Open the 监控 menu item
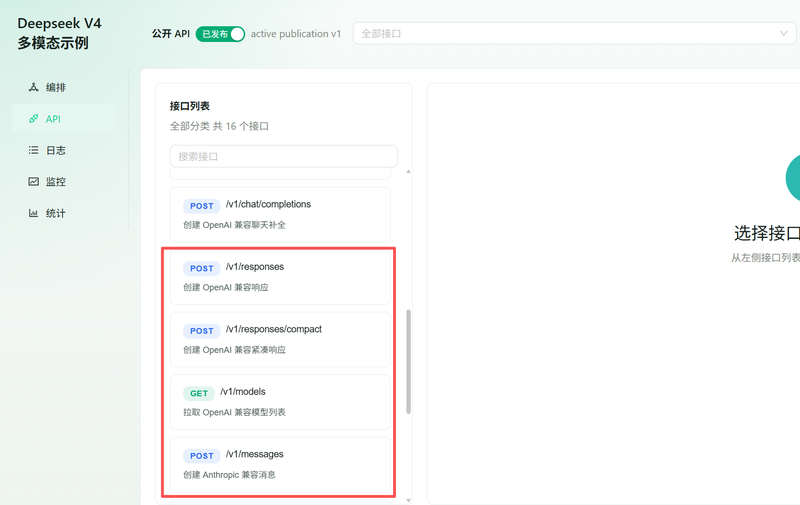This screenshot has width=800, height=505. (x=64, y=182)
